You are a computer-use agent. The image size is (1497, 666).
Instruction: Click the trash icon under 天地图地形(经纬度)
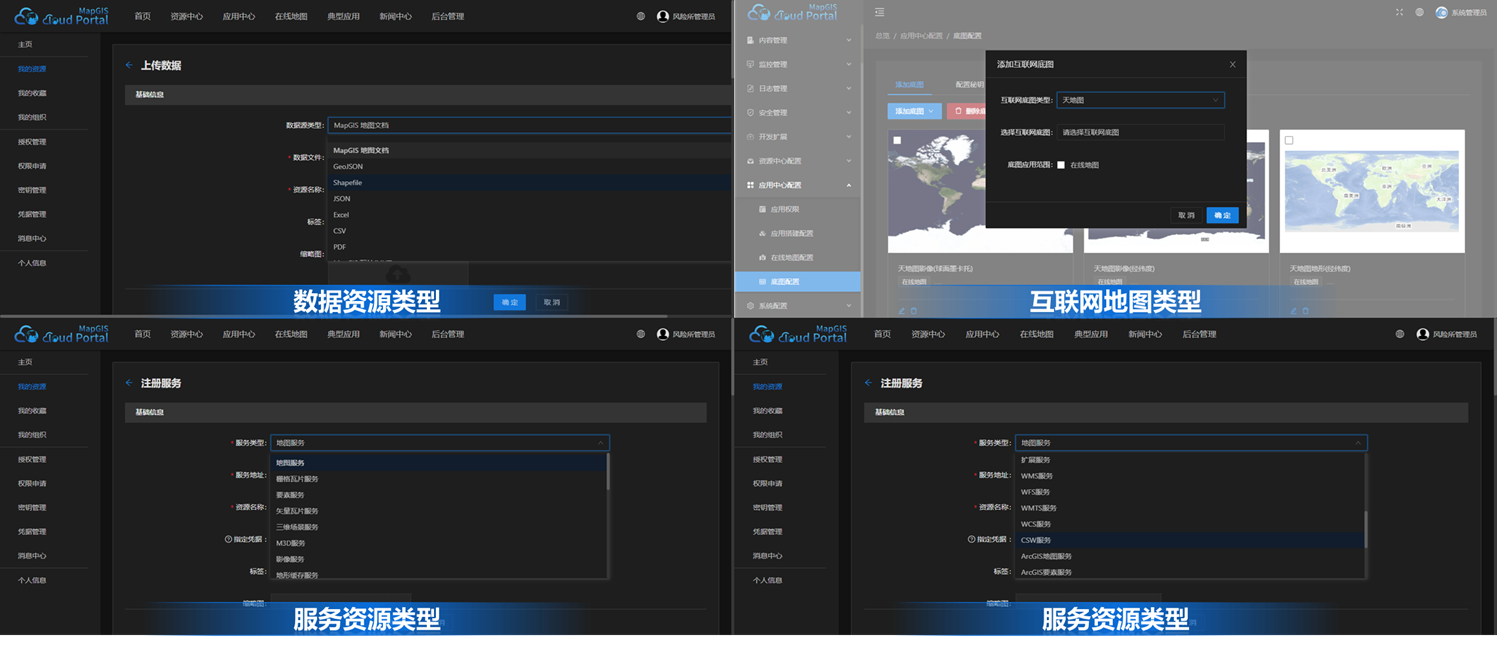[1305, 311]
